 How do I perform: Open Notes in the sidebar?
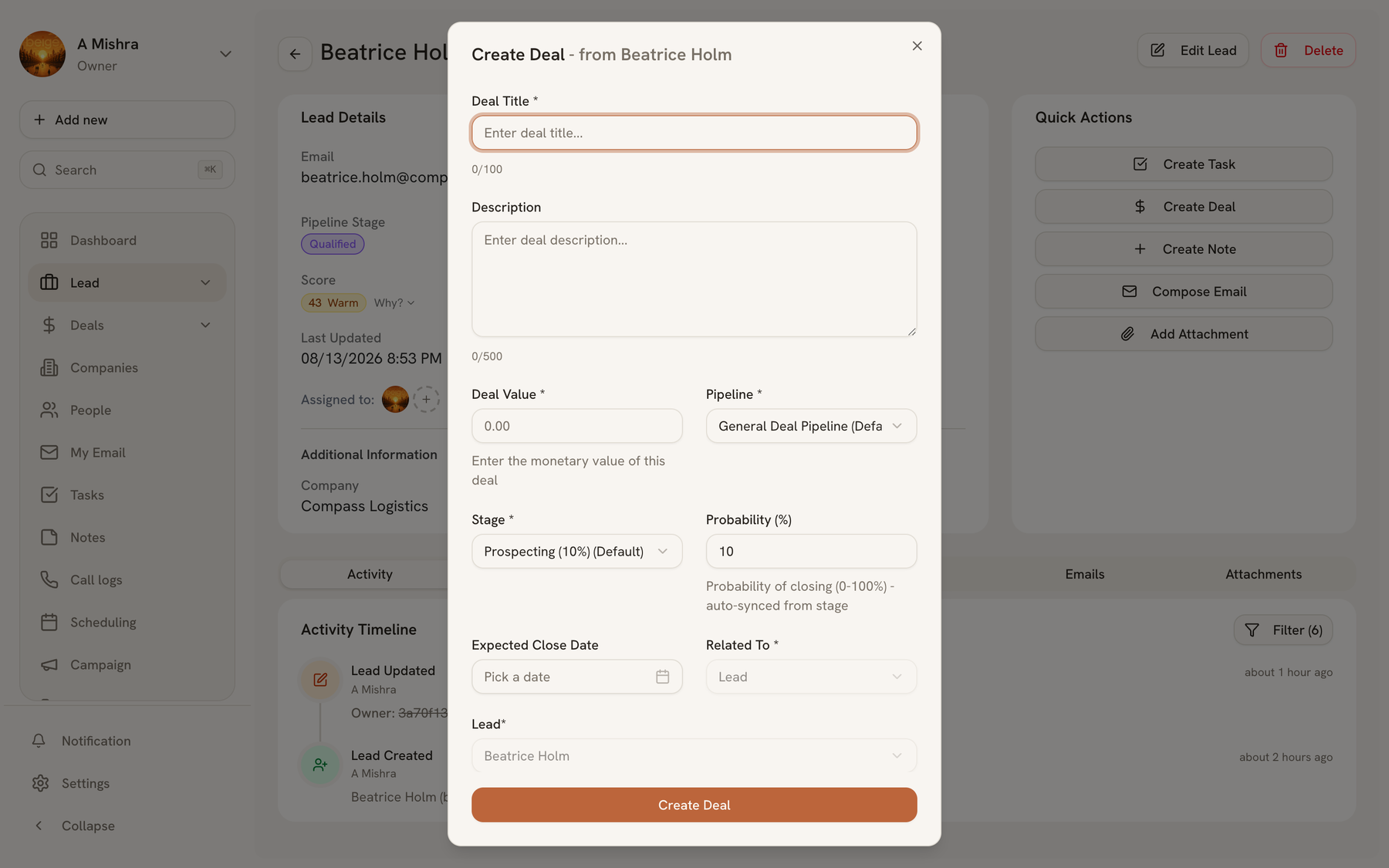pyautogui.click(x=127, y=538)
